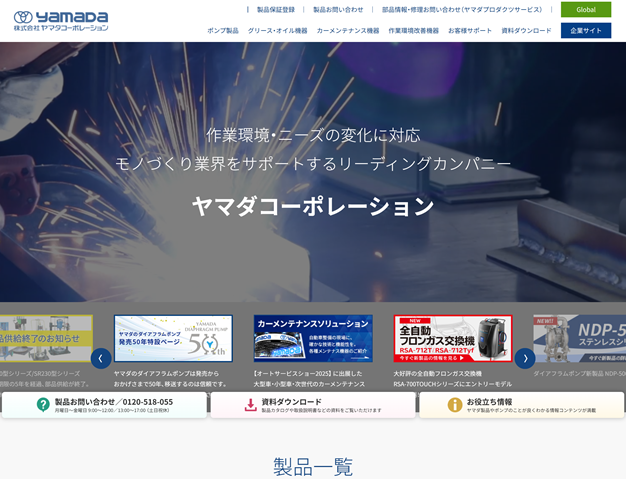
Task: Open the 企業サイト button
Action: click(x=586, y=30)
